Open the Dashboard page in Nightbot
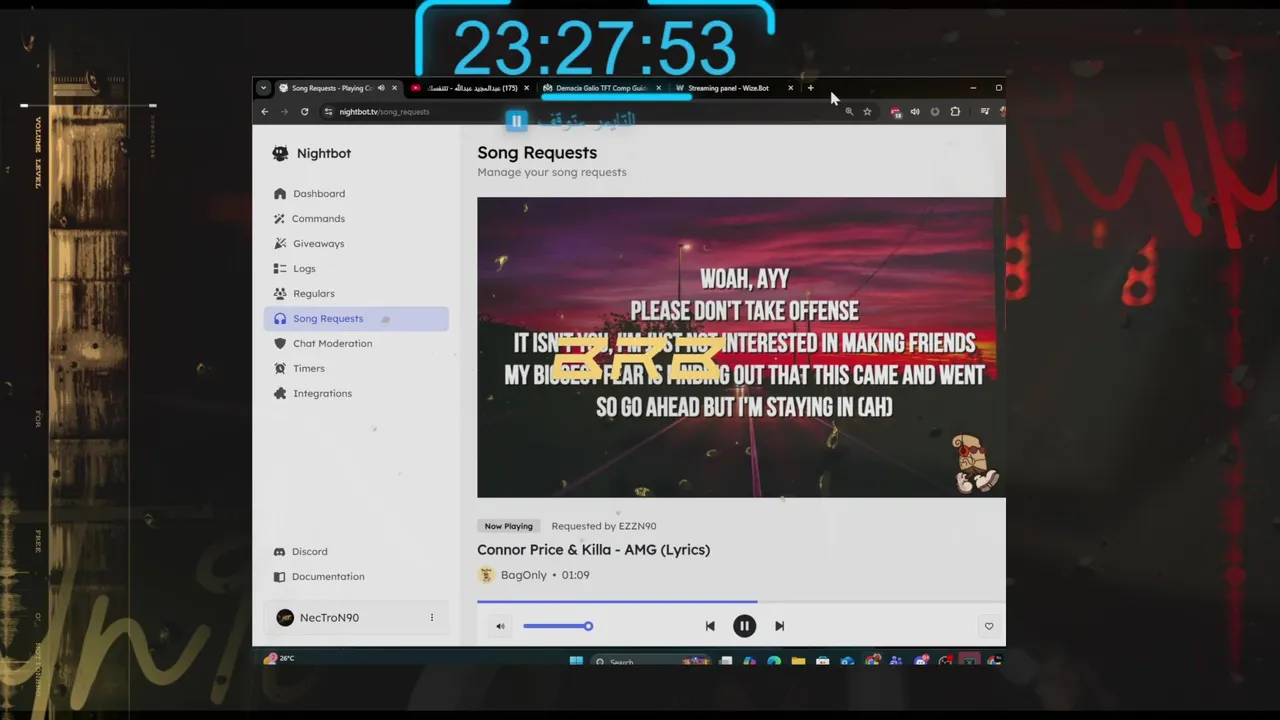This screenshot has height=720, width=1280. tap(356, 193)
